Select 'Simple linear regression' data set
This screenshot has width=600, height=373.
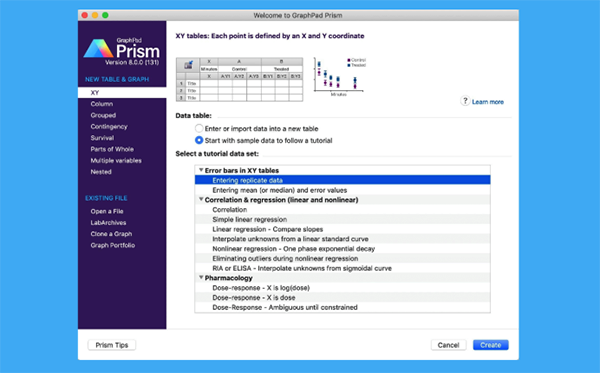342,220
